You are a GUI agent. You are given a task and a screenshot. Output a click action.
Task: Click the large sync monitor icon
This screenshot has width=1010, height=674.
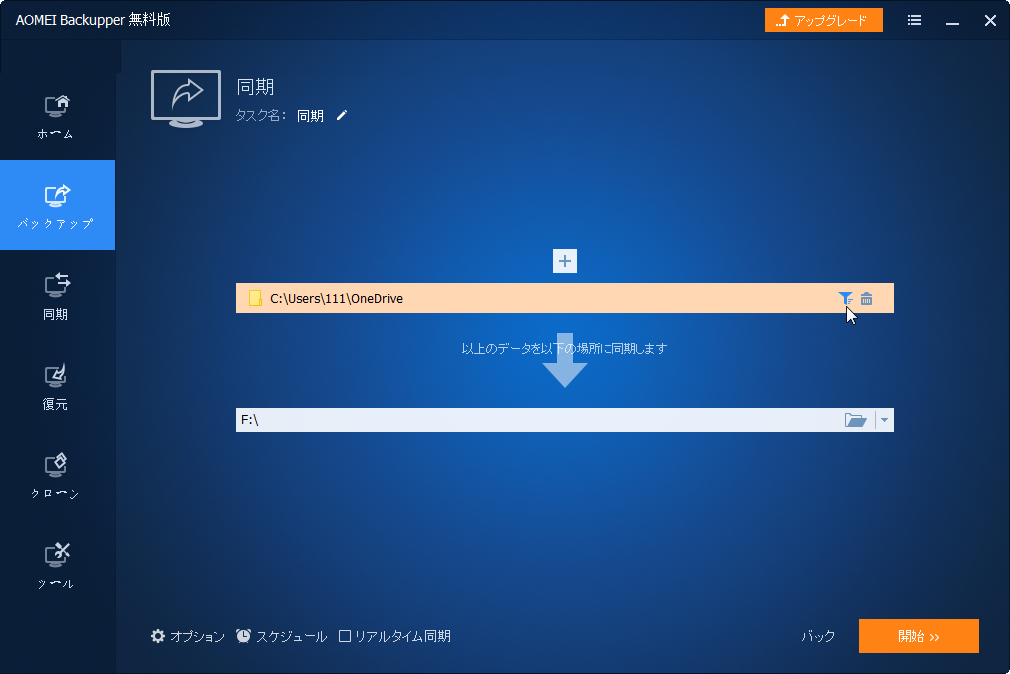click(x=186, y=99)
